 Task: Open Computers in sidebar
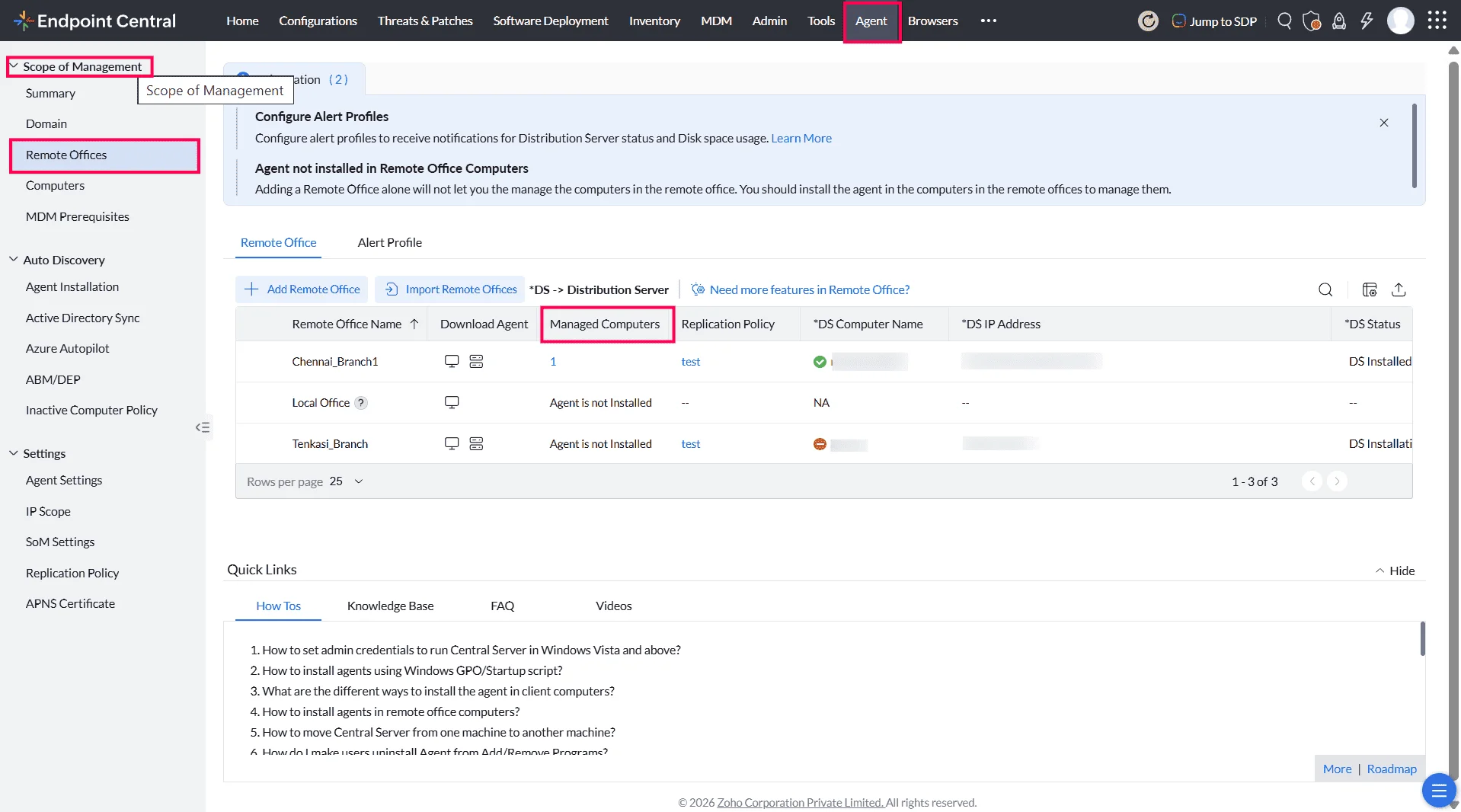click(55, 185)
